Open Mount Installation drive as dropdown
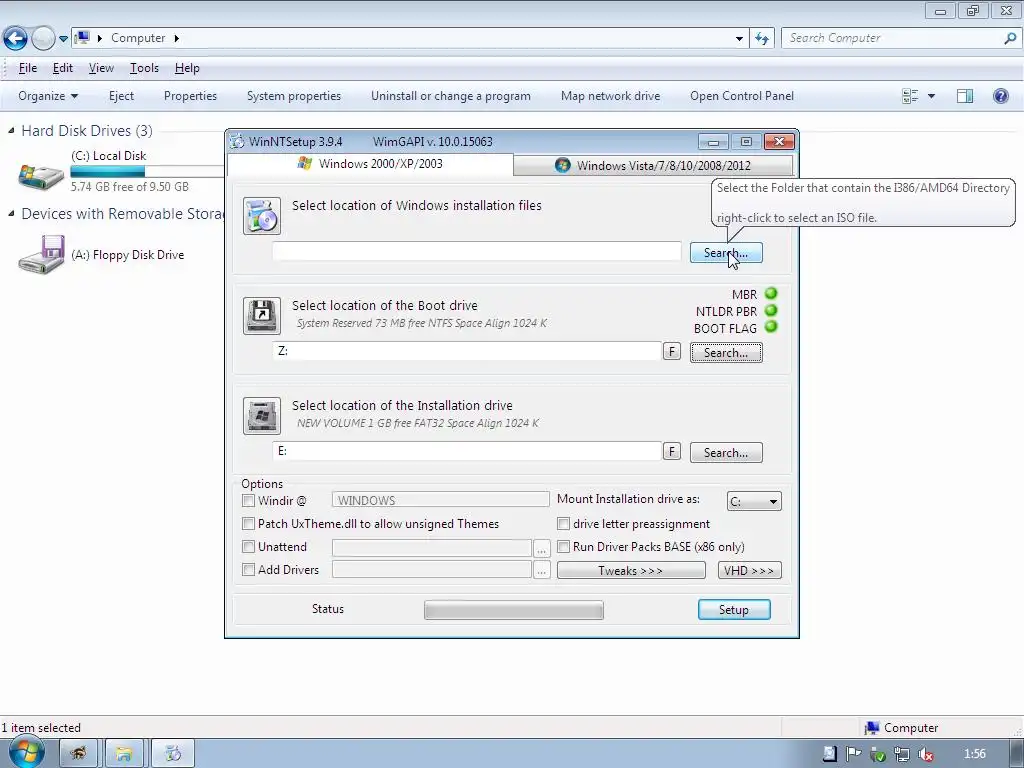The width and height of the screenshot is (1024, 768). click(754, 502)
